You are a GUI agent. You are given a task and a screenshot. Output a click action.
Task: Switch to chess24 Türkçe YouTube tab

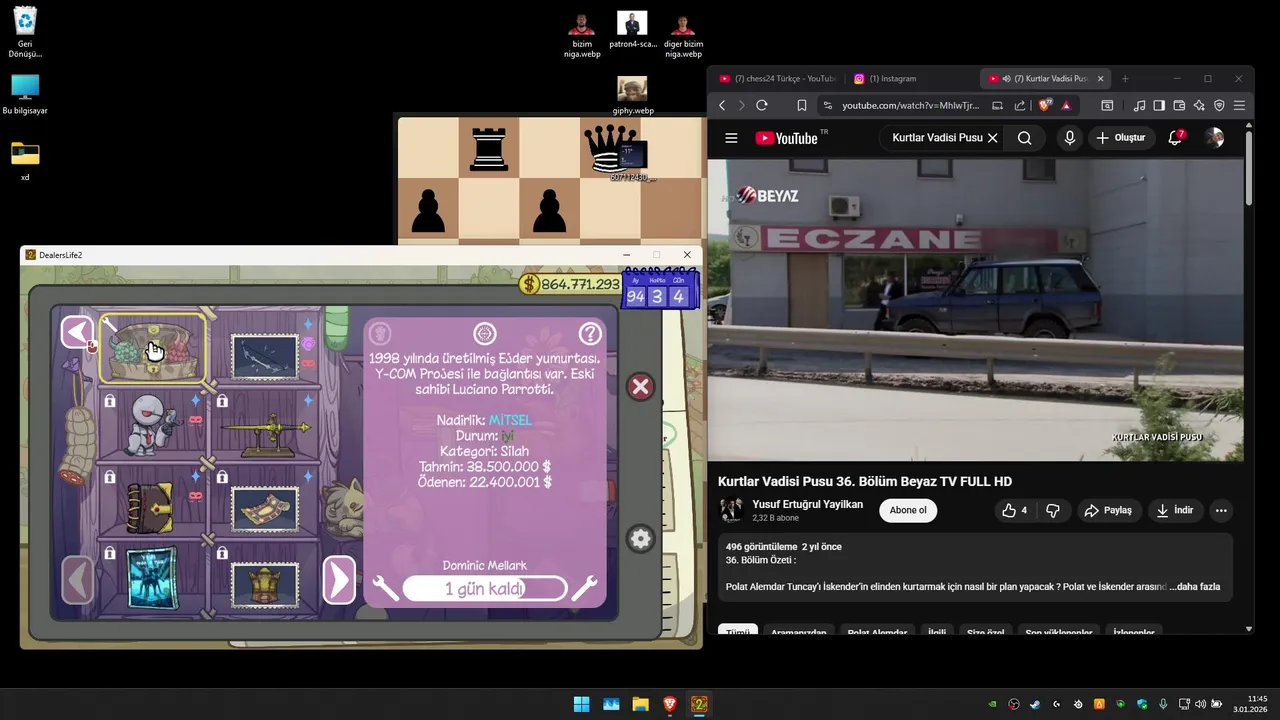[x=777, y=78]
